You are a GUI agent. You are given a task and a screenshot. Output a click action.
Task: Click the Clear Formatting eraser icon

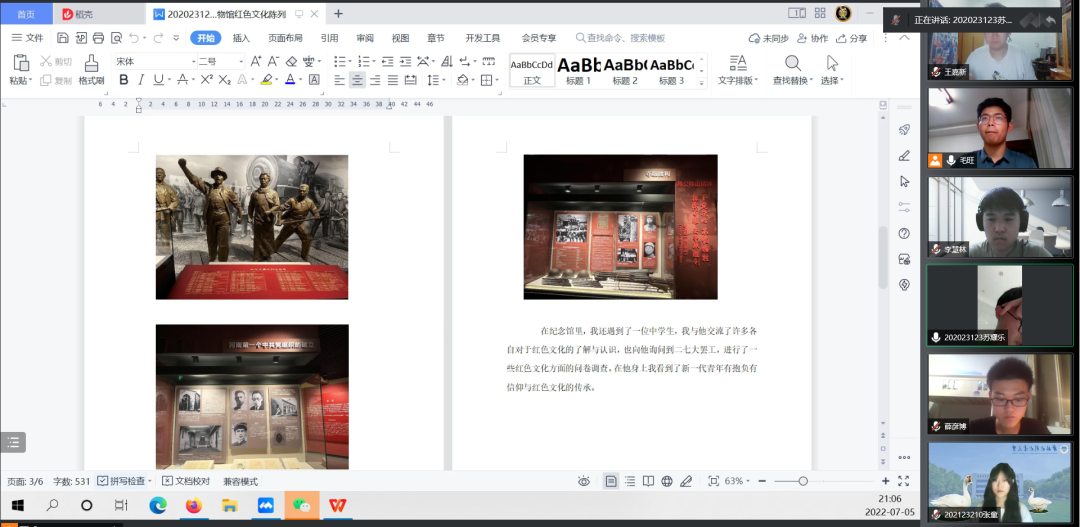[x=291, y=61]
